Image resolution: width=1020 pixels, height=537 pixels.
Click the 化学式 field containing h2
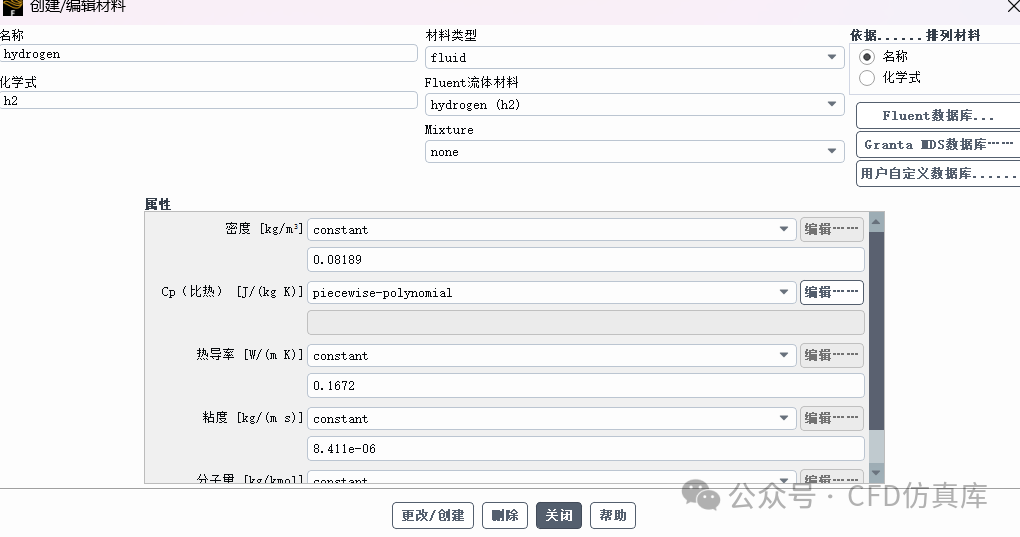pyautogui.click(x=208, y=100)
